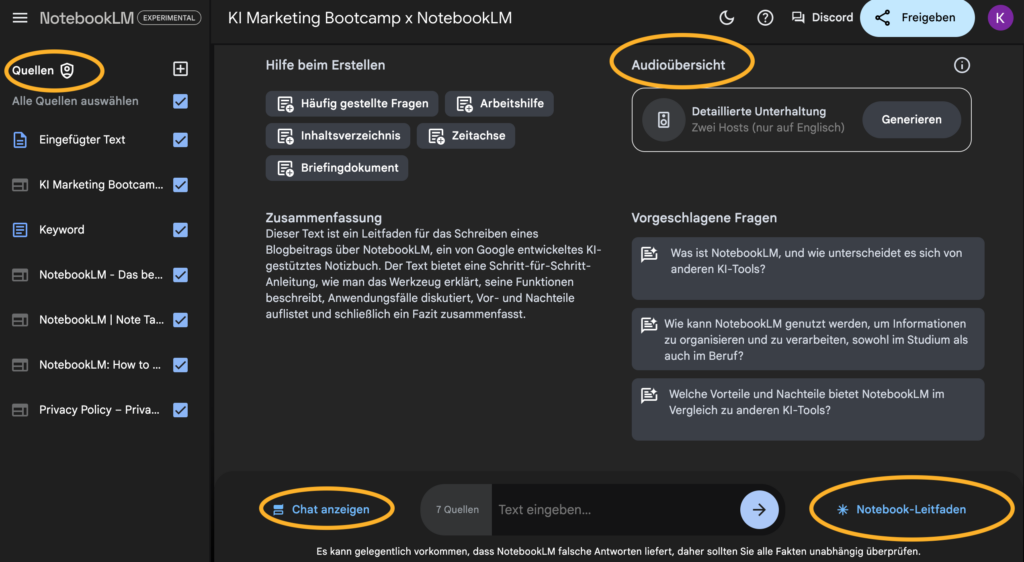The width and height of the screenshot is (1024, 562).
Task: Deselect the Privacy Policy source checkbox
Action: pos(180,410)
